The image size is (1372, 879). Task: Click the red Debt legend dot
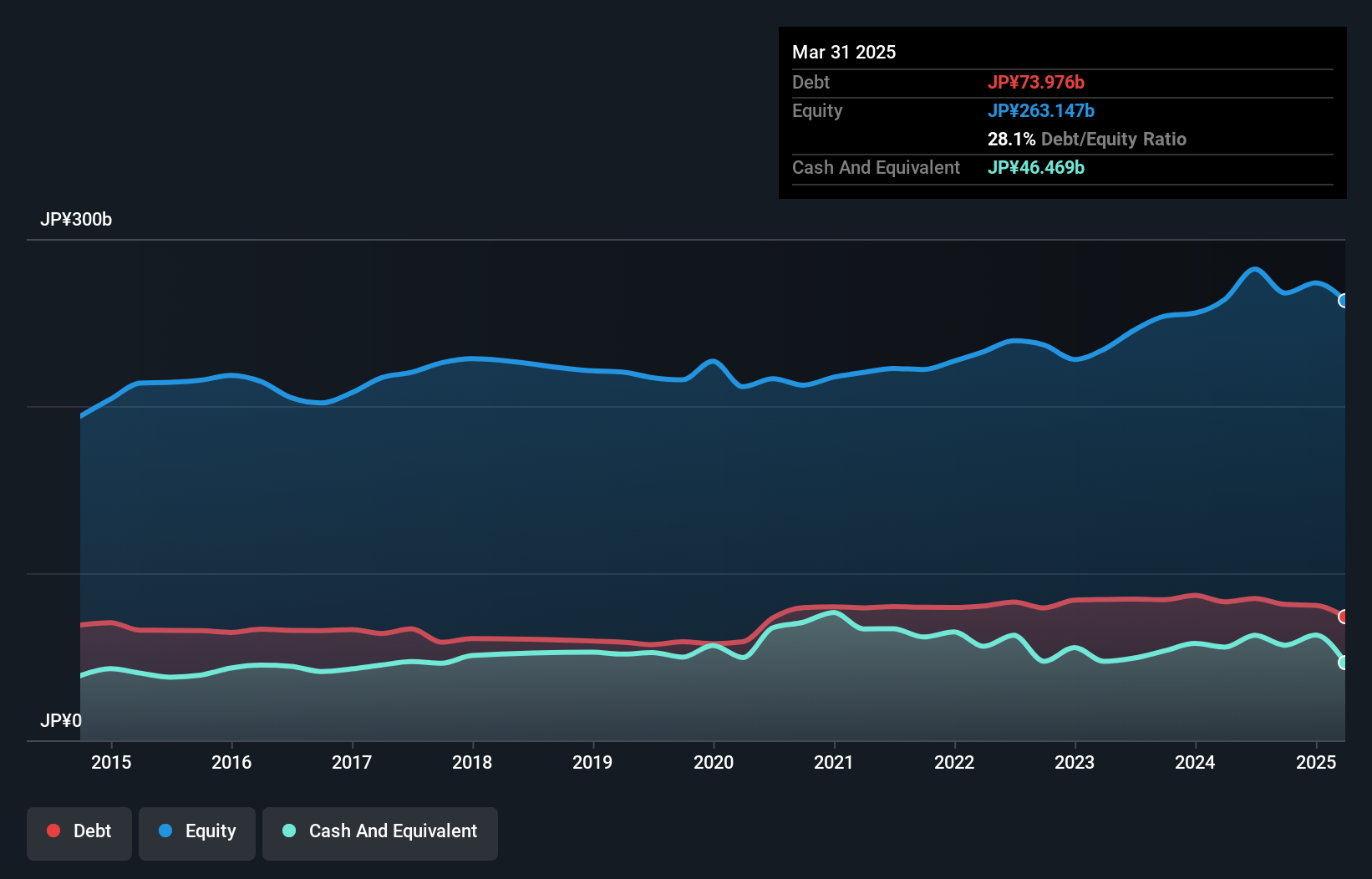click(52, 831)
